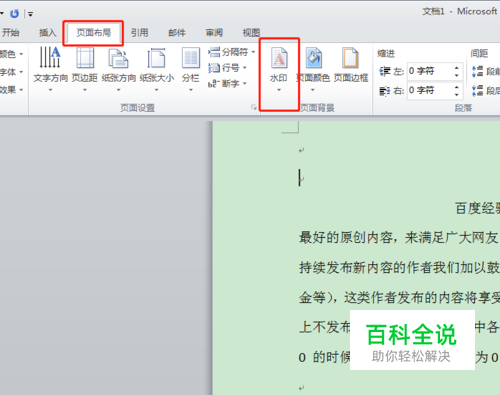The image size is (500, 395).
Task: Switch to the Insert (插入) tab
Action: point(47,33)
